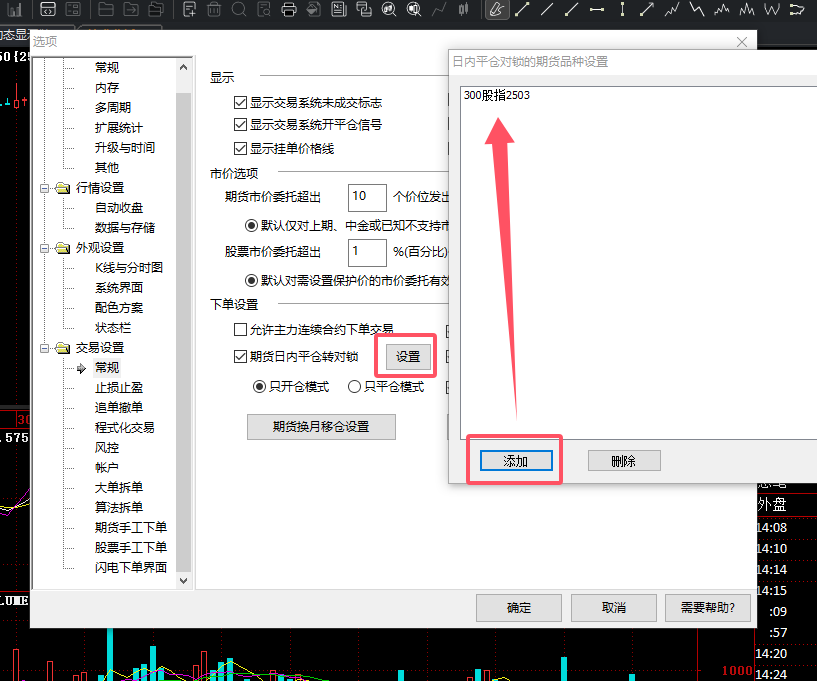
Task: Toggle the highlighted freehand pen drawing tool
Action: 497,9
